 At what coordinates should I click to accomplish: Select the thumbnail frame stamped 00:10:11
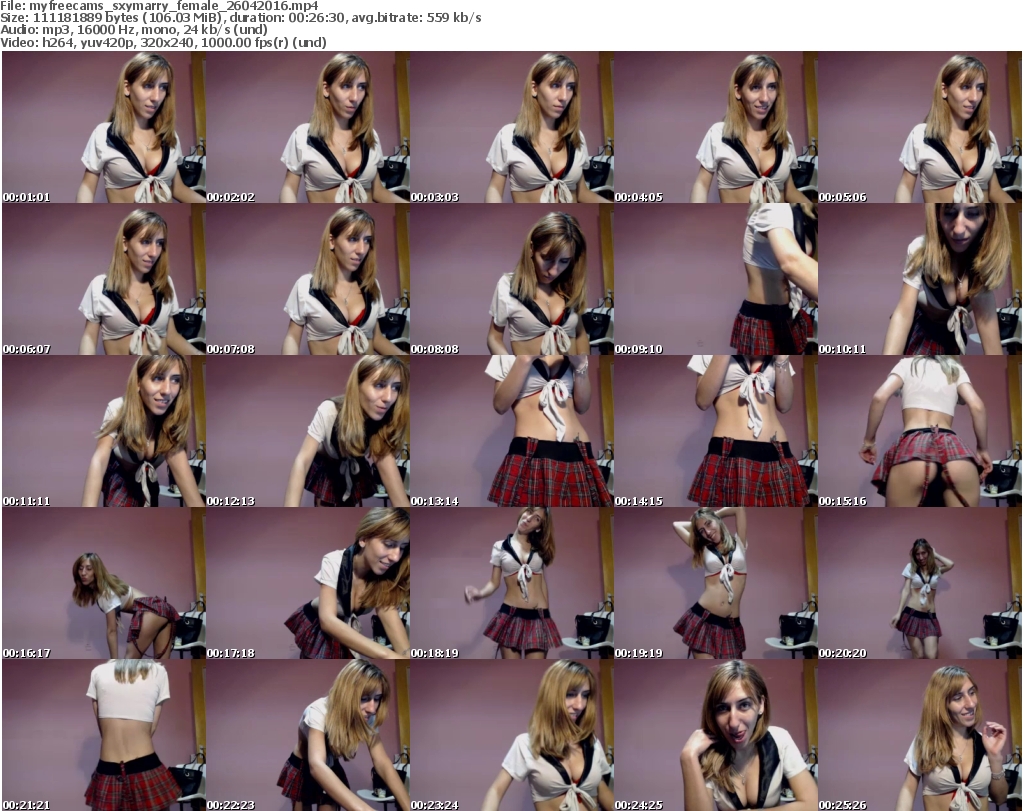(x=920, y=279)
